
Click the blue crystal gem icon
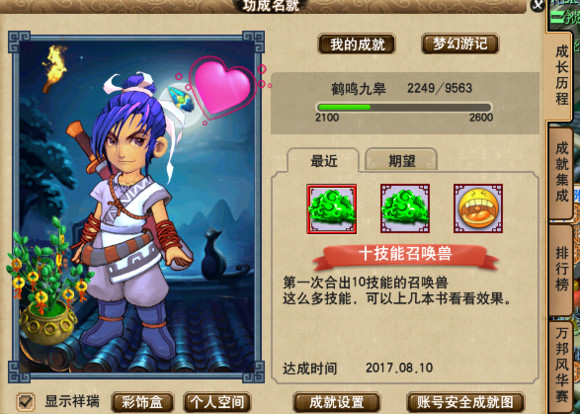point(181,99)
